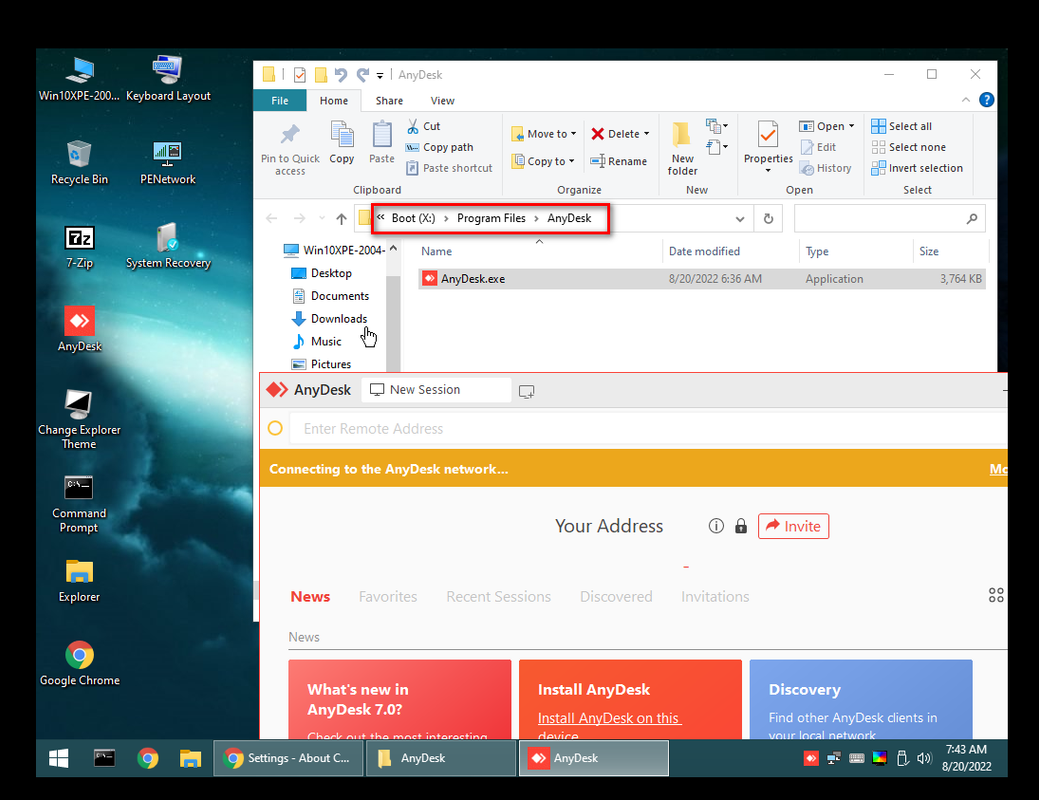
Task: Click Paste shortcut in the ribbon
Action: (450, 168)
